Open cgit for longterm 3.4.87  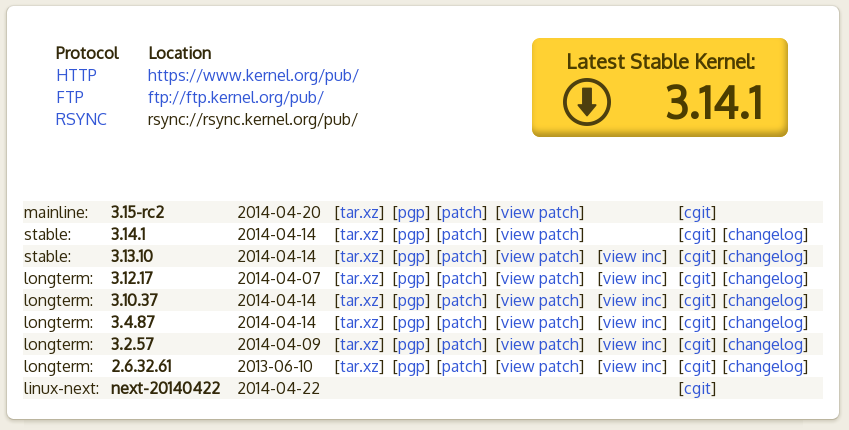click(x=697, y=322)
